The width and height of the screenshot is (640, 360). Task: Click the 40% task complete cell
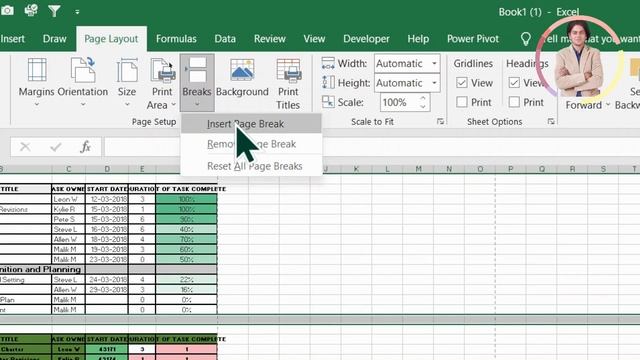tap(186, 229)
